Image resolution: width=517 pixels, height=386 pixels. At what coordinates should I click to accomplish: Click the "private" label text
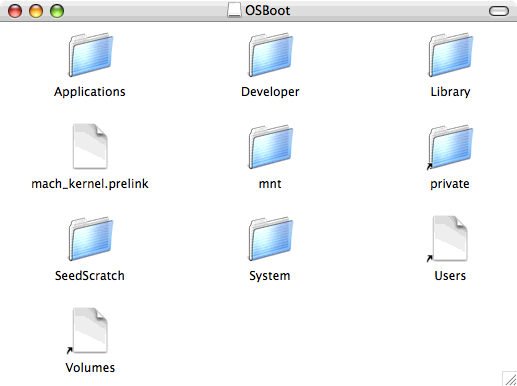450,184
